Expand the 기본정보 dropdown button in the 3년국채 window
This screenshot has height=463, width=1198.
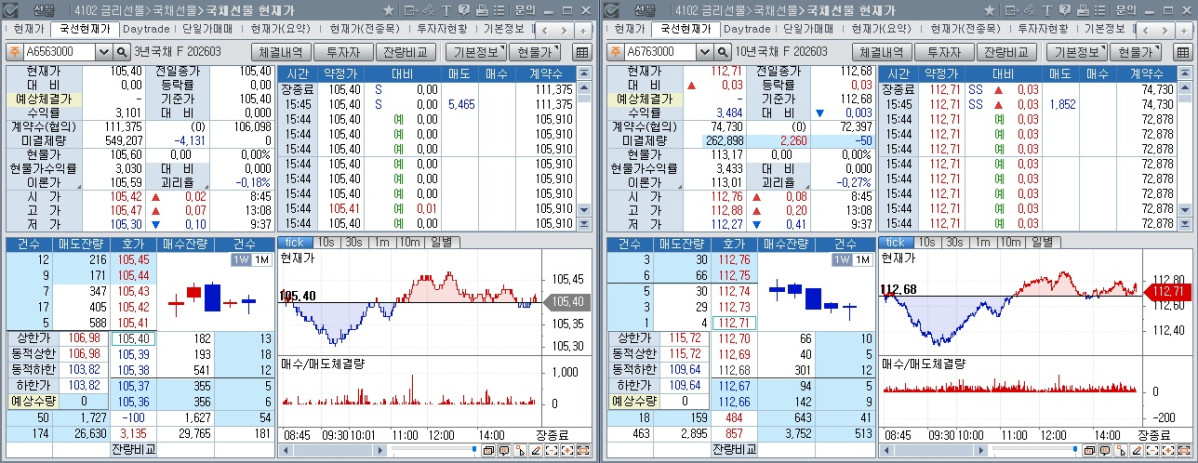click(476, 52)
